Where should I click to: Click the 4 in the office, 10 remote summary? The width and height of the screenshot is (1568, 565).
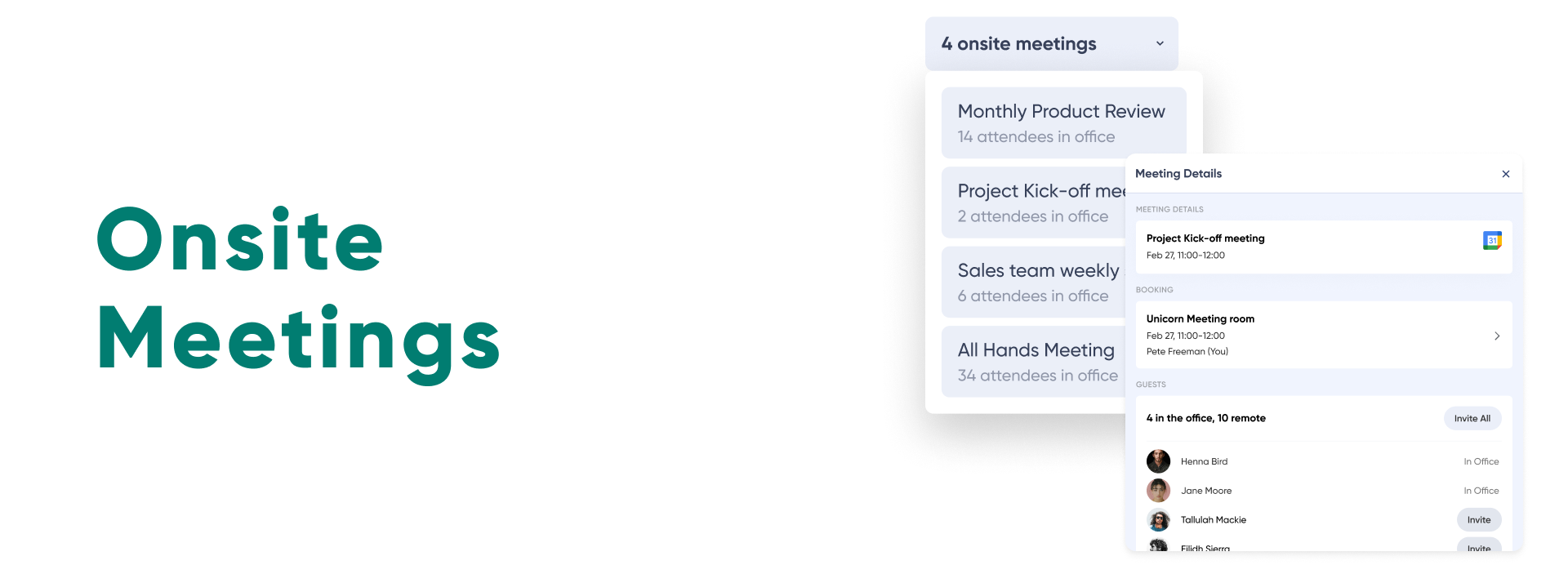pyautogui.click(x=1205, y=418)
